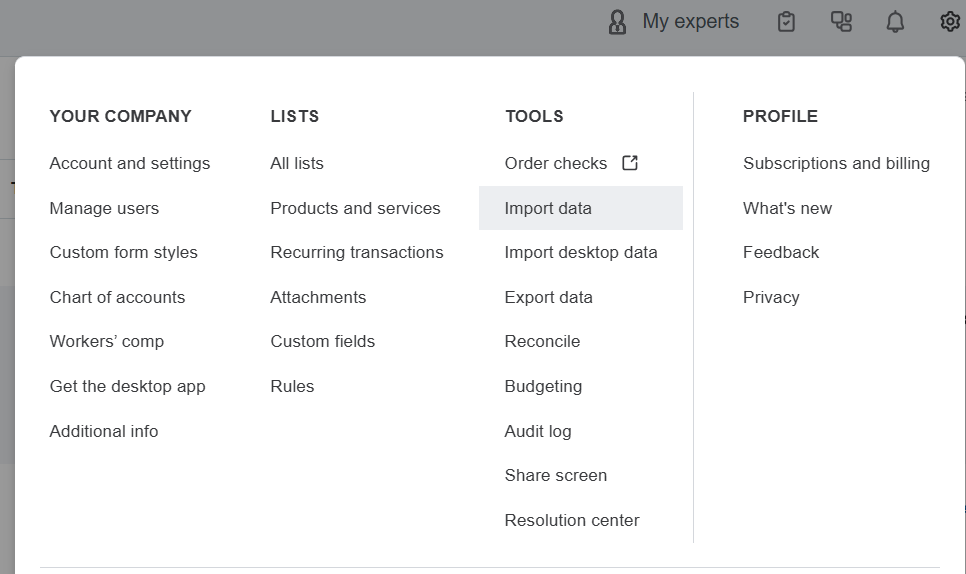Open Manage users
The height and width of the screenshot is (574, 966).
point(104,208)
